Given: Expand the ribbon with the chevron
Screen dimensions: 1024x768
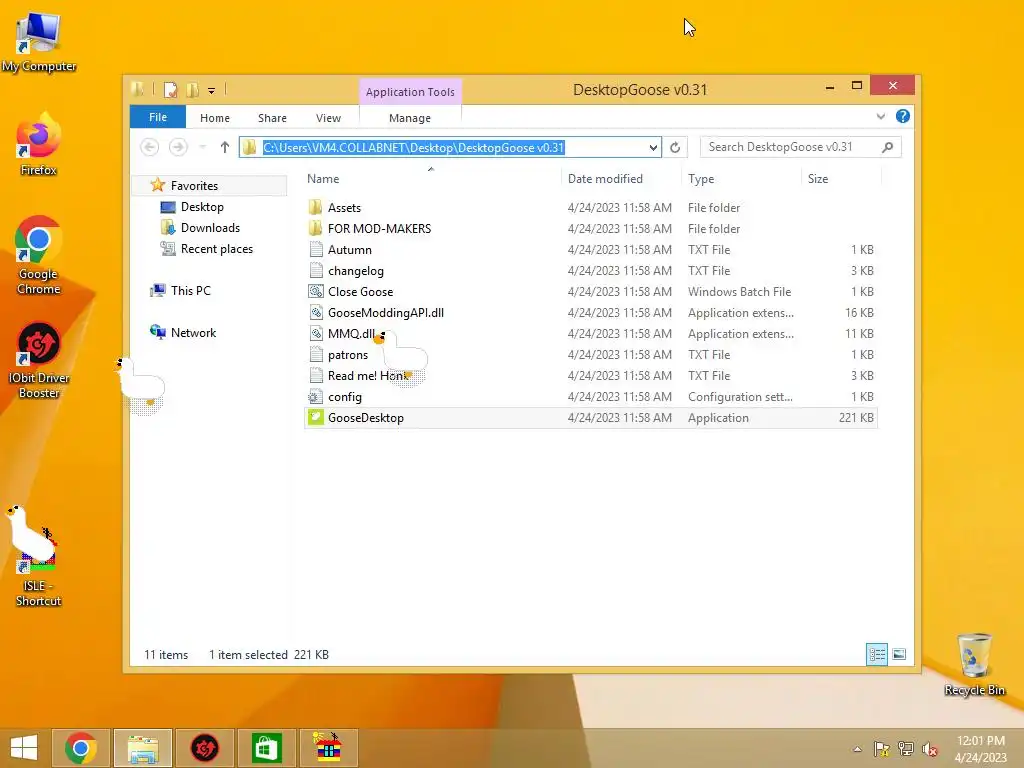Looking at the screenshot, I should 880,116.
